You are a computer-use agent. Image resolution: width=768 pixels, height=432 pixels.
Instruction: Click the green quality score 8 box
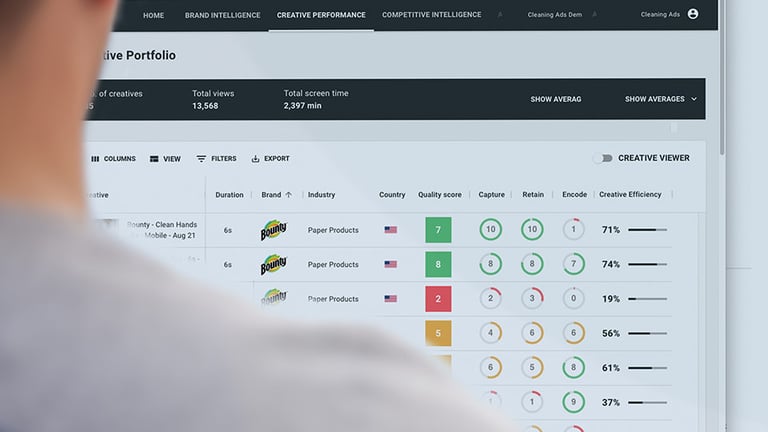438,264
